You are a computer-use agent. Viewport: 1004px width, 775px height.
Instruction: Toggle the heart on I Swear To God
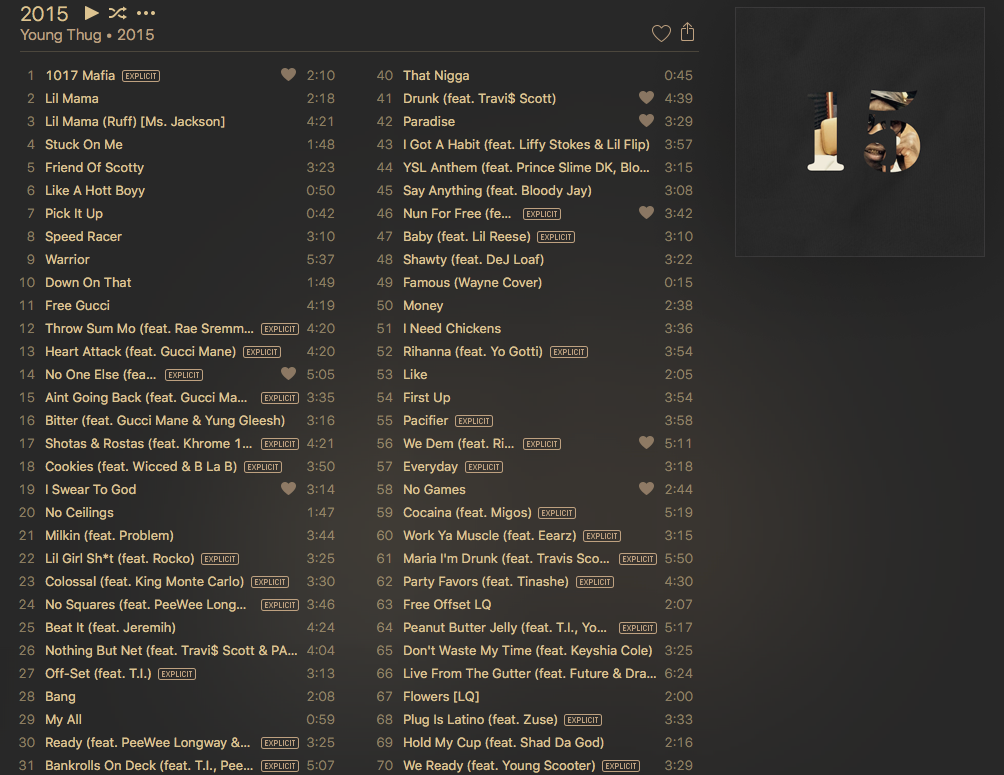pyautogui.click(x=288, y=489)
